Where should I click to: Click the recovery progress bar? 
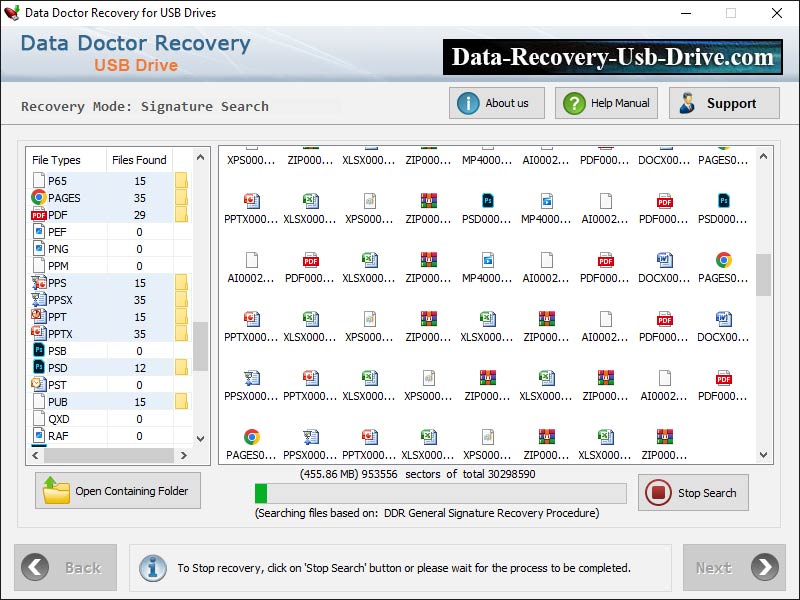pyautogui.click(x=440, y=492)
